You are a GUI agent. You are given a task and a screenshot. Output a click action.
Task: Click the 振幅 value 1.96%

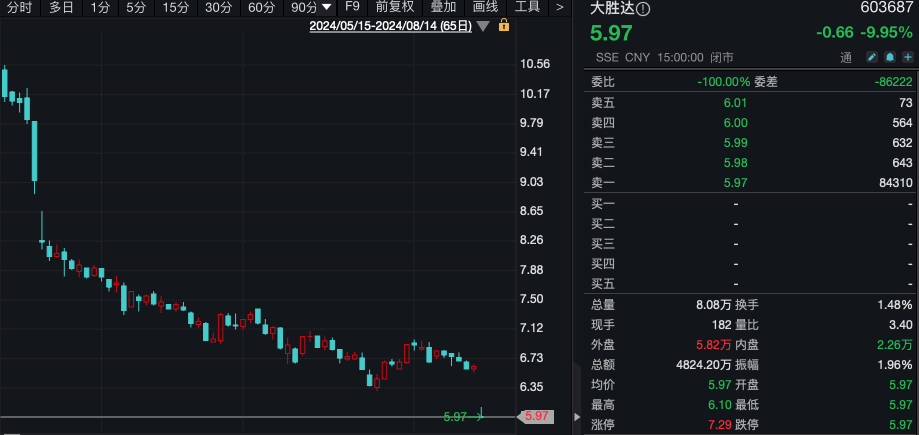(x=895, y=365)
